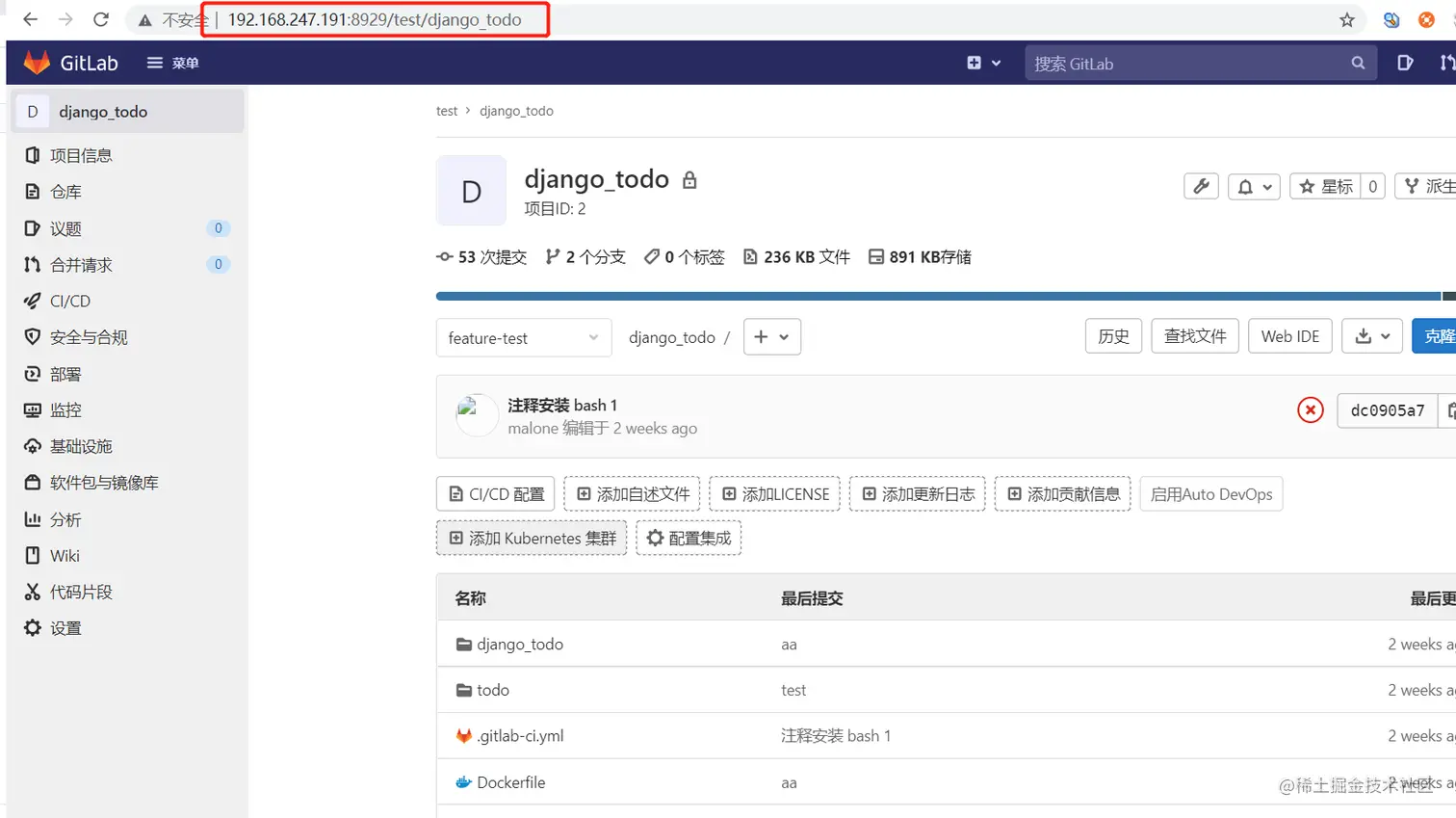Open the 2 个分支 branches link
The image size is (1456, 818).
(585, 257)
